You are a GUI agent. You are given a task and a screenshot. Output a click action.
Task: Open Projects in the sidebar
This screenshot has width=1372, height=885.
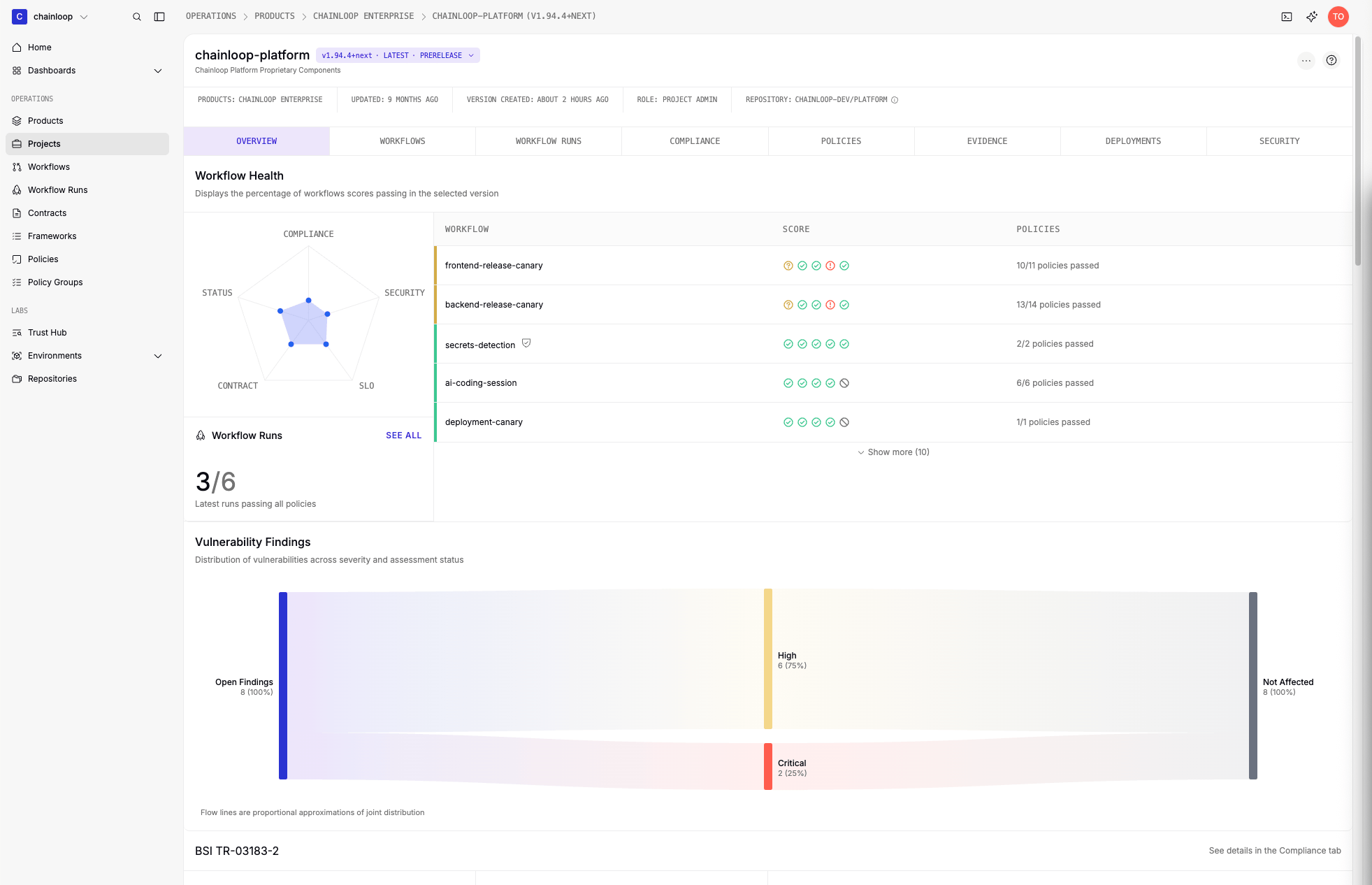tap(87, 144)
